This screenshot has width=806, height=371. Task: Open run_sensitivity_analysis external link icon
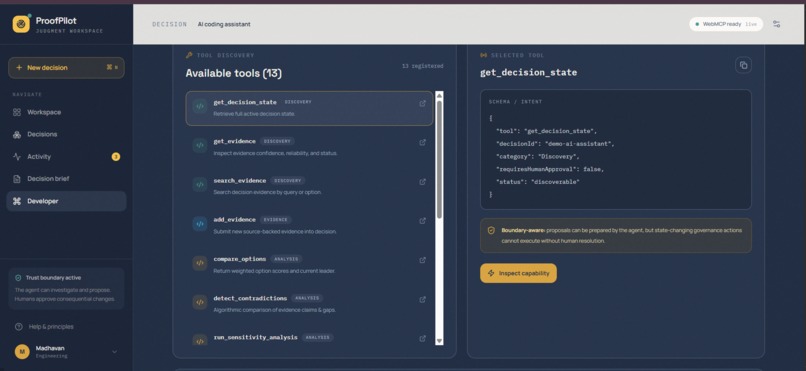(x=423, y=338)
